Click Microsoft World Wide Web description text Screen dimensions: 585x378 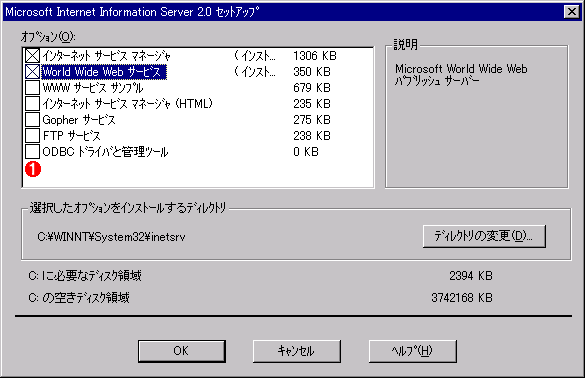tap(461, 75)
